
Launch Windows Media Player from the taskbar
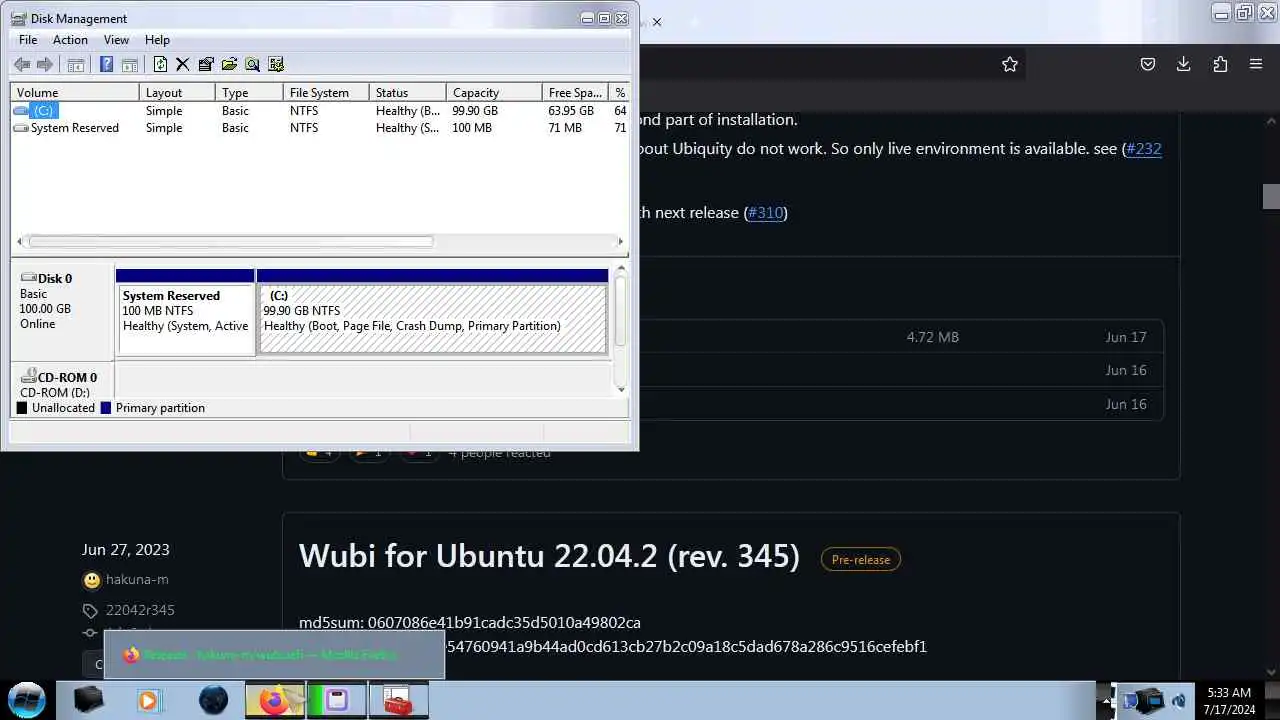(x=148, y=700)
